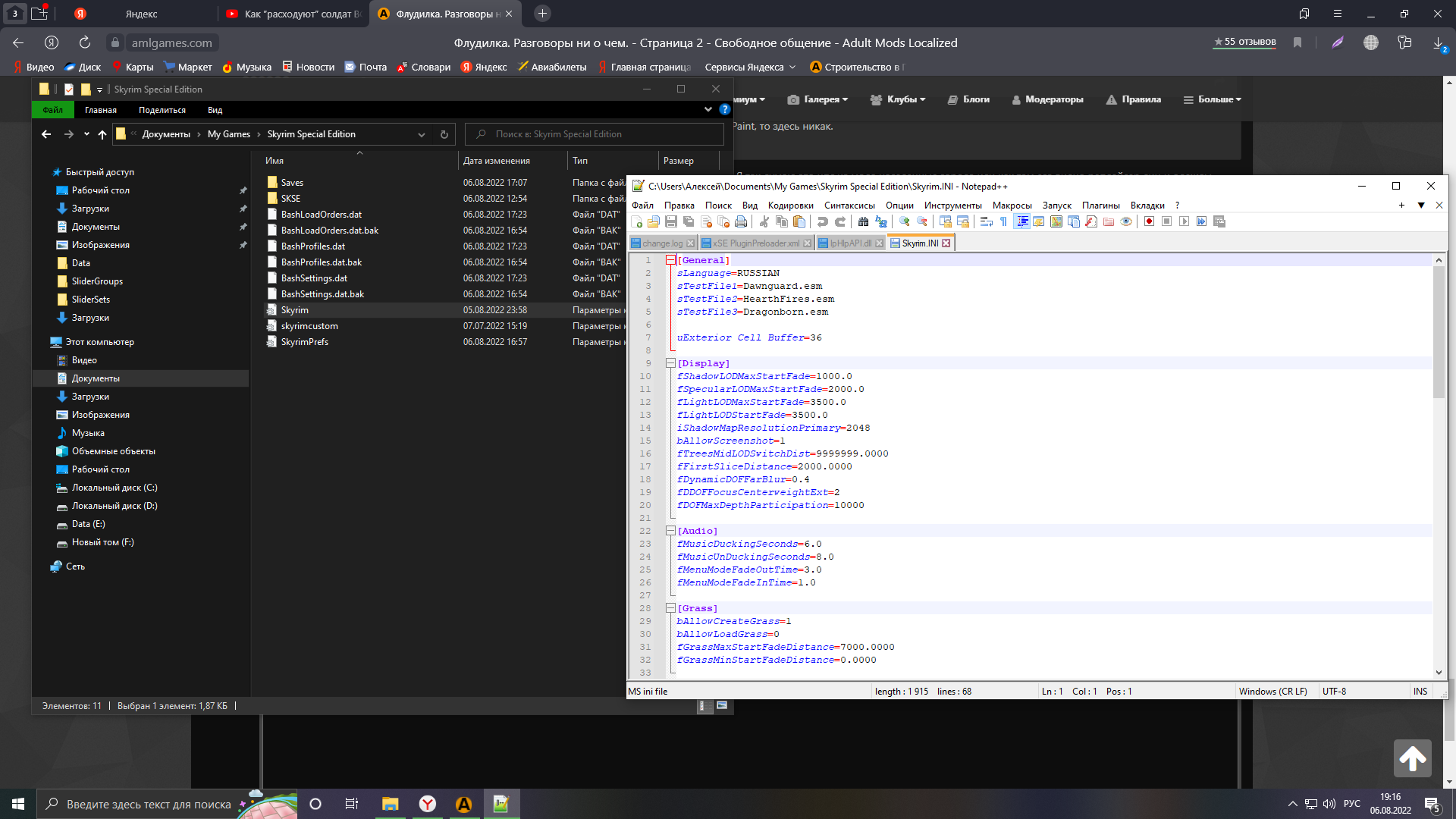The image size is (1456, 819).
Task: Toggle word wrap in the toolbar
Action: (986, 221)
